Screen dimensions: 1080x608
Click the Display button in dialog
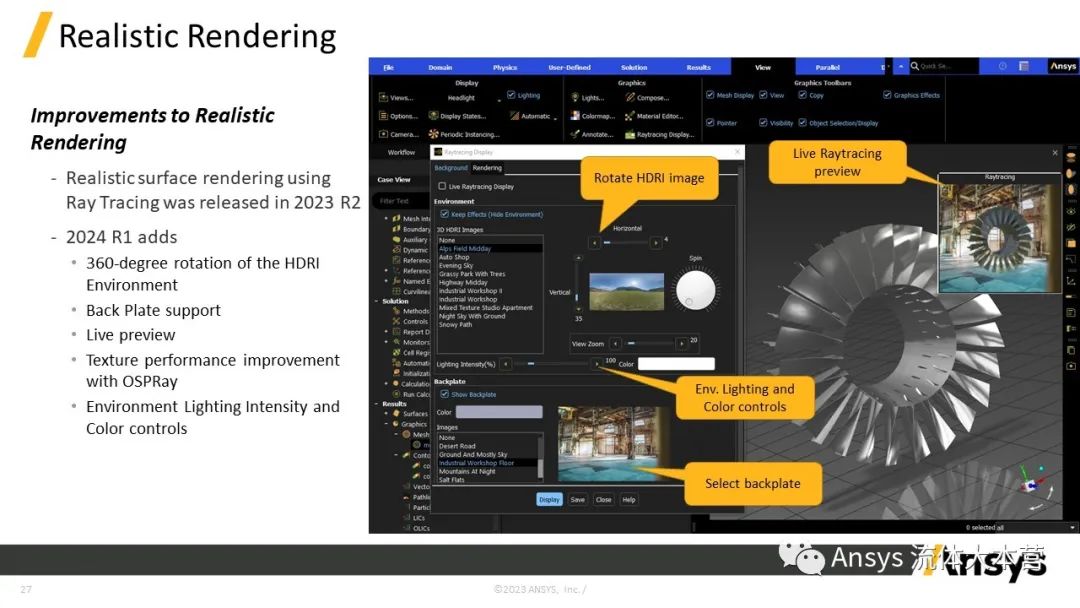tap(549, 499)
